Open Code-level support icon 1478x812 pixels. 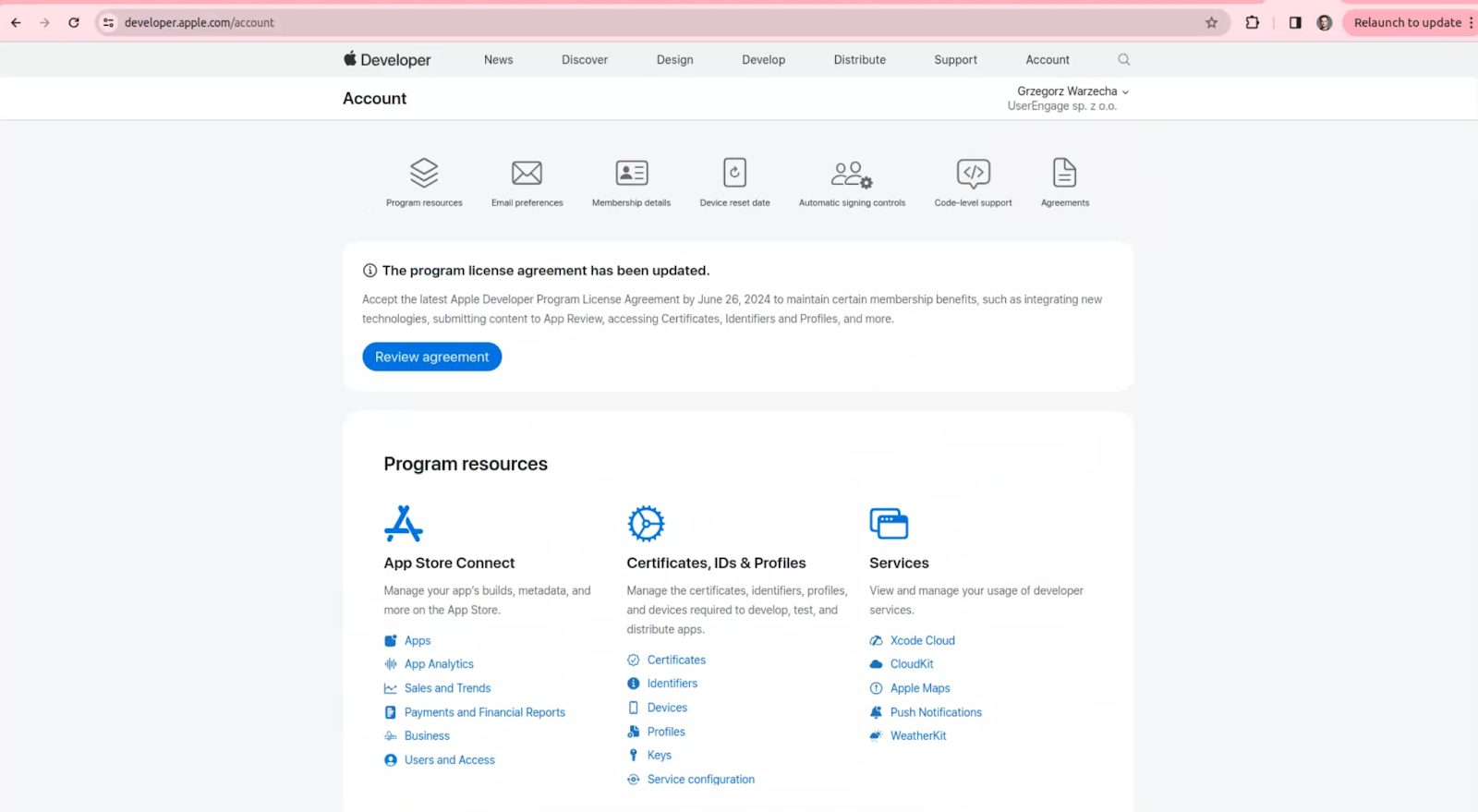(974, 173)
